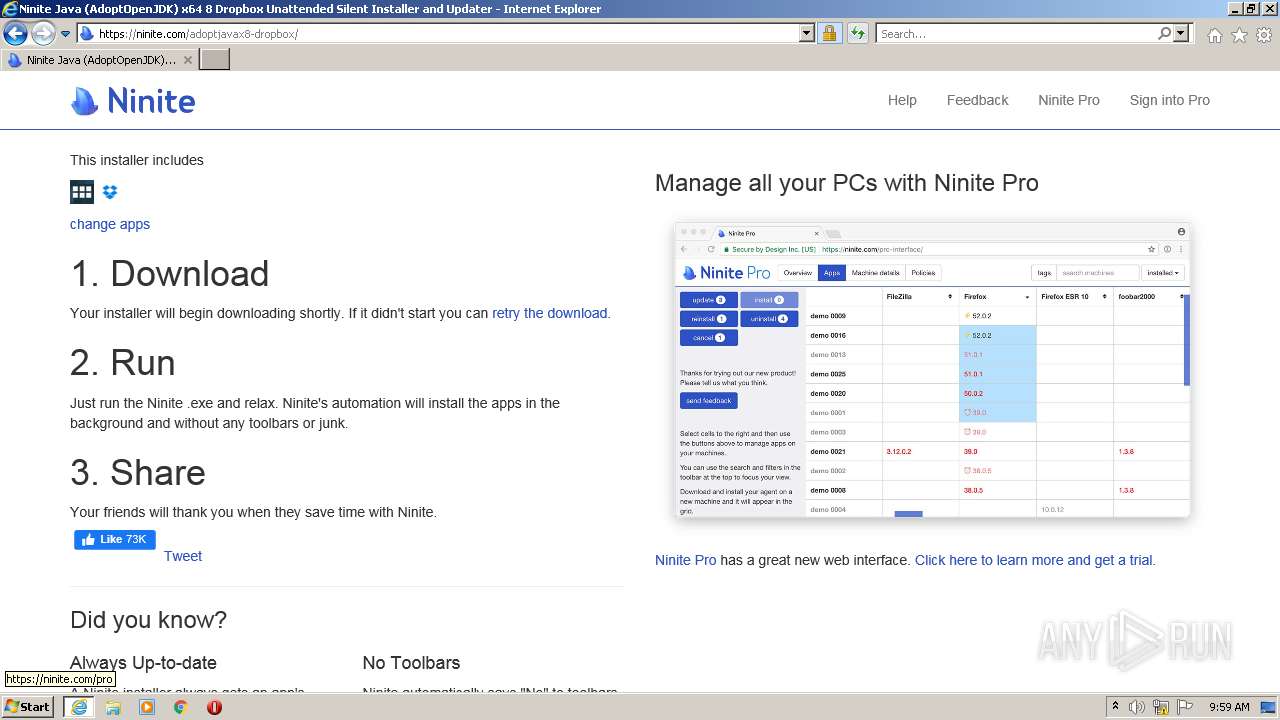This screenshot has height=720, width=1280.
Task: Open a new blank tab
Action: [215, 60]
